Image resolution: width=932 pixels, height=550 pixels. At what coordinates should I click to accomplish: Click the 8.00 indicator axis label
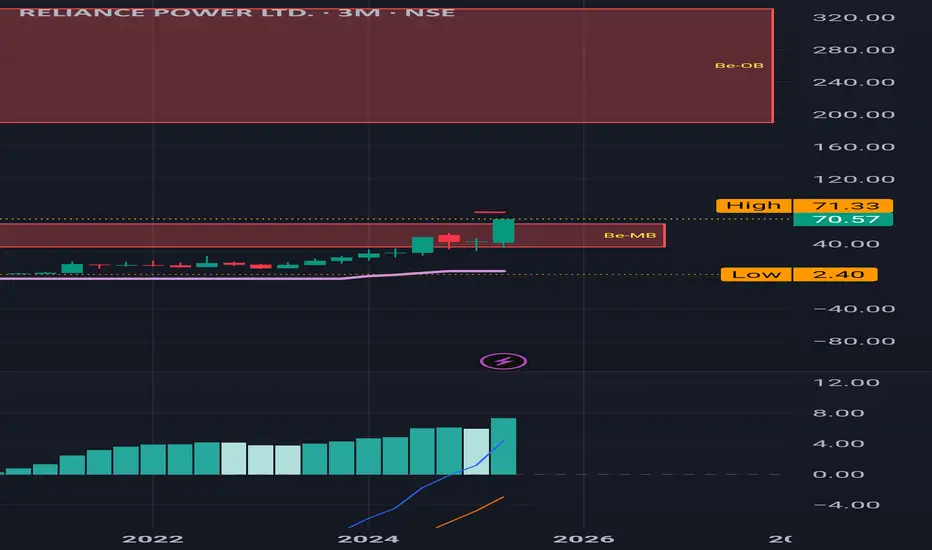click(838, 413)
